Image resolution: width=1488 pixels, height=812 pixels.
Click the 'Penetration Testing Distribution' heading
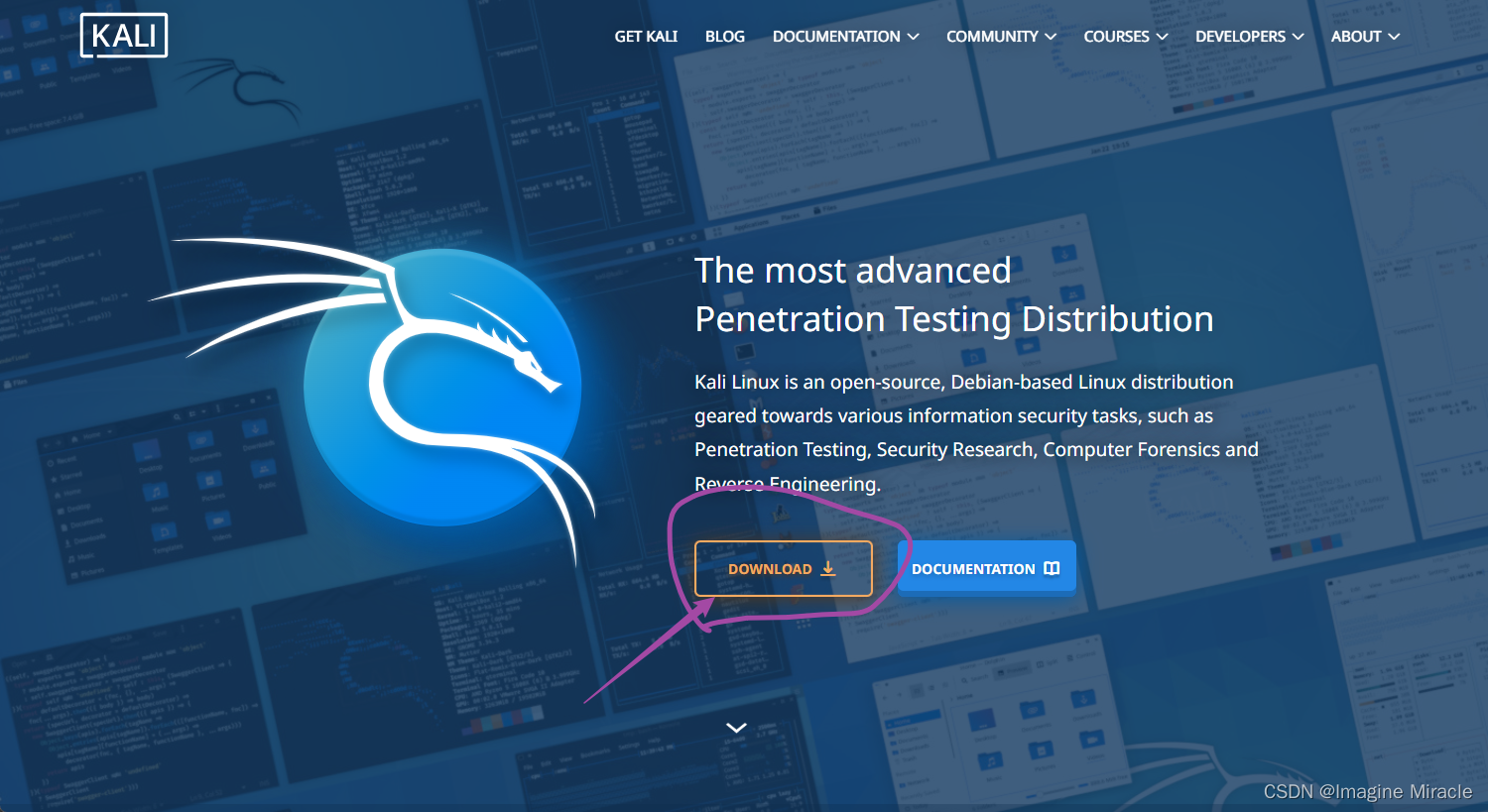pos(954,319)
